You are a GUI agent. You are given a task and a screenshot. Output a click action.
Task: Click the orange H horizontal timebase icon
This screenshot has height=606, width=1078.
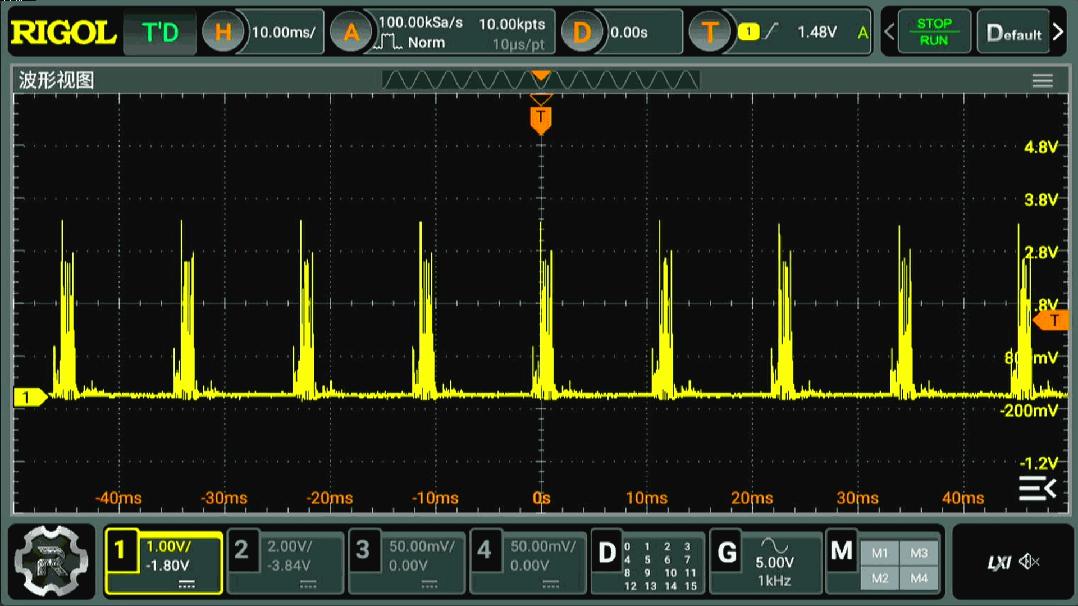point(223,32)
